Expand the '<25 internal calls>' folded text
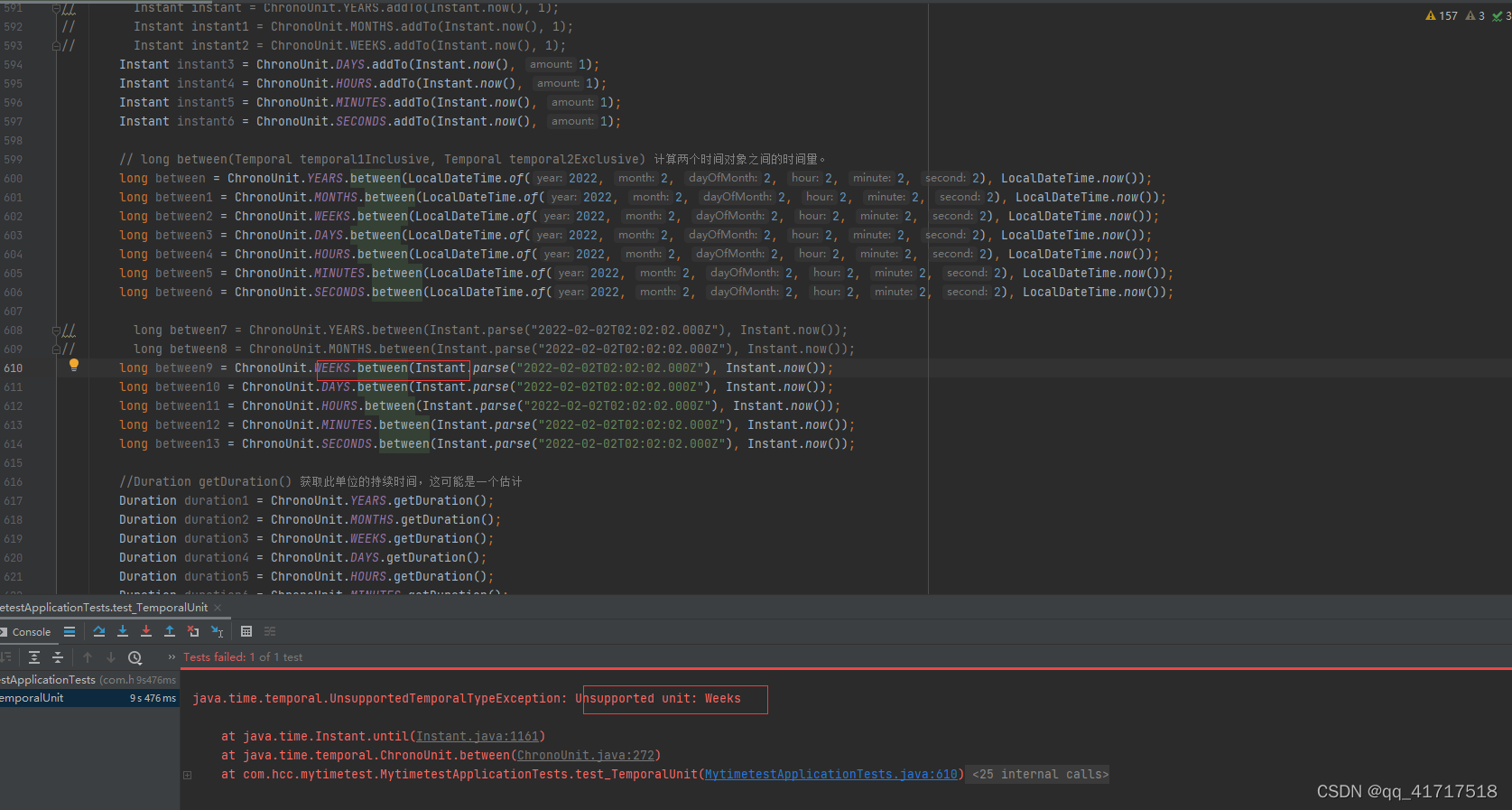The image size is (1512, 810). (x=1040, y=775)
